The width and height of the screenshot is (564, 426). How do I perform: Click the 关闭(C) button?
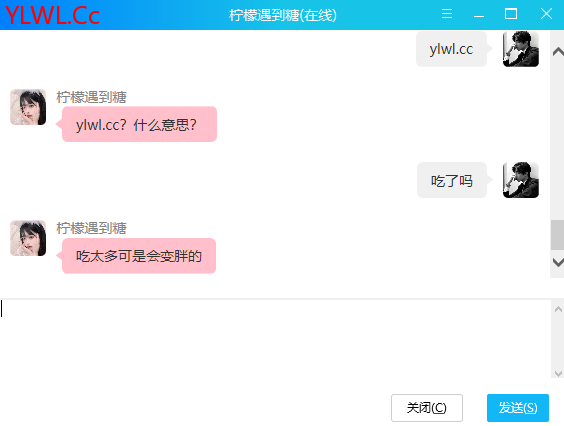(x=427, y=408)
